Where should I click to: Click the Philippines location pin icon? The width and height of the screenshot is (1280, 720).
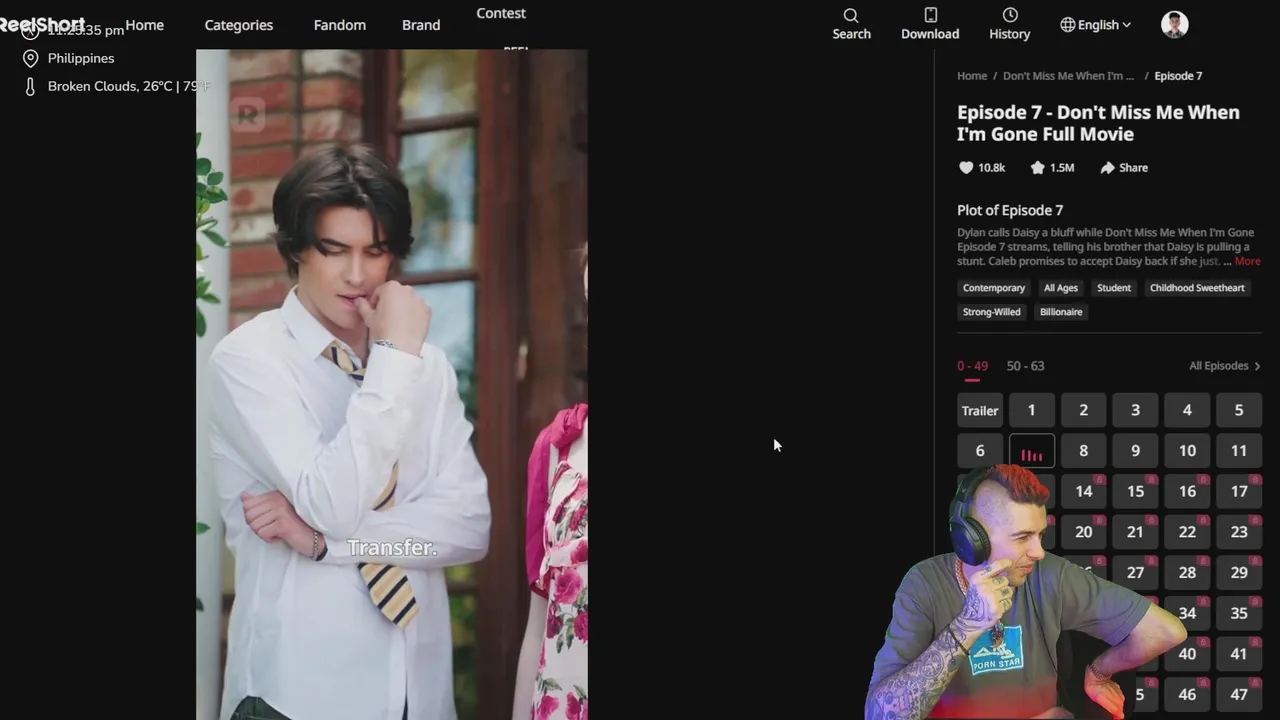click(30, 58)
